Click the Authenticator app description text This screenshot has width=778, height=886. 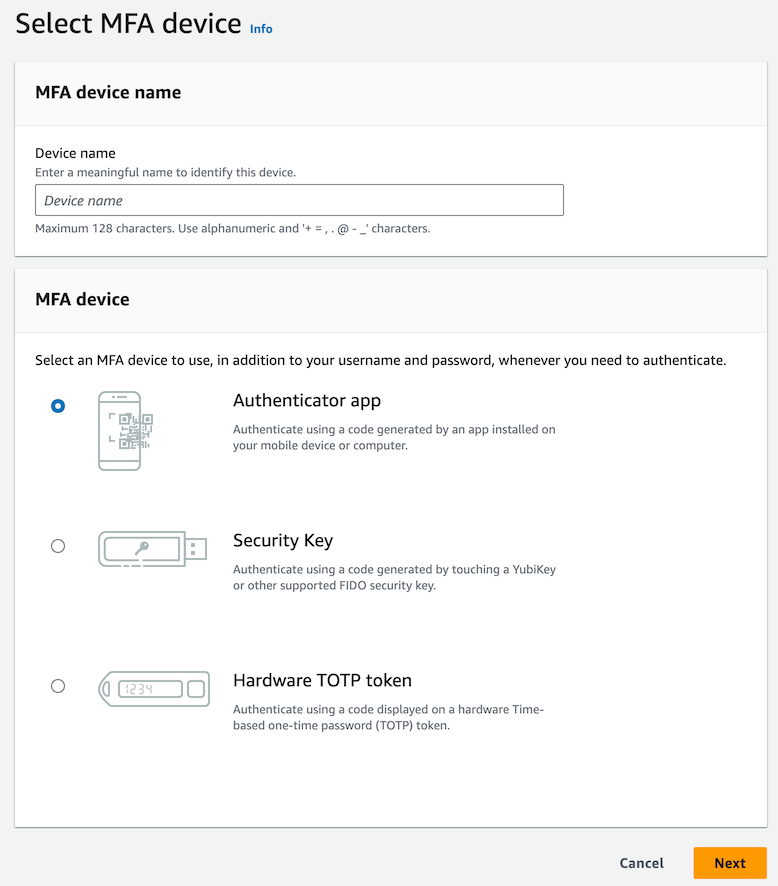click(x=394, y=437)
